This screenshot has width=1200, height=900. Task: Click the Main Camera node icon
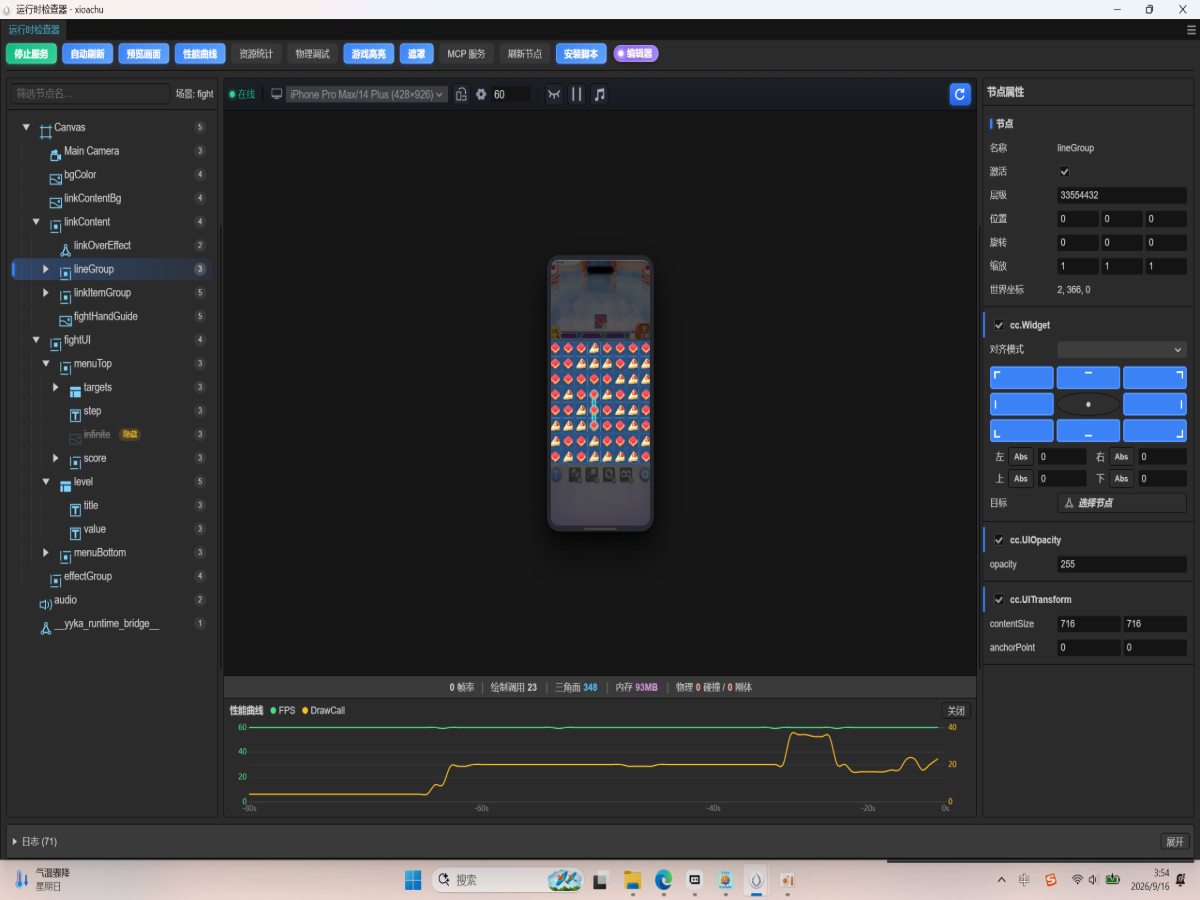[55, 155]
